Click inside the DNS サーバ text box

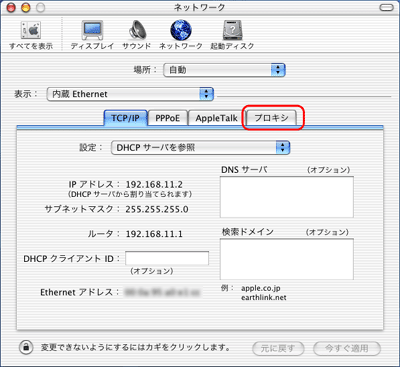coord(287,197)
